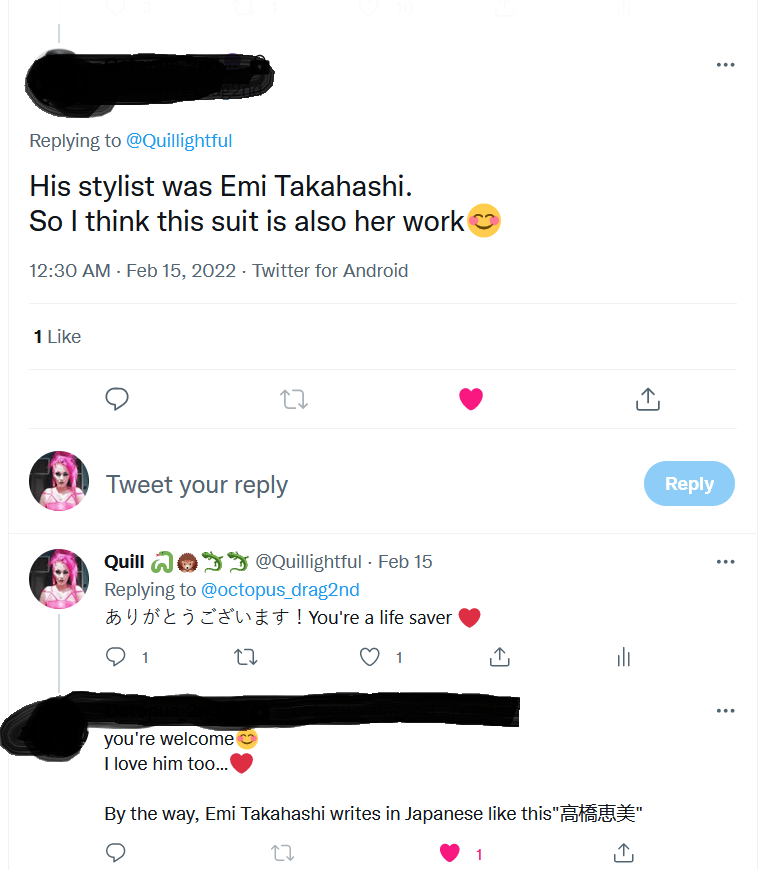
Task: Share Quill's life saver tweet
Action: (x=499, y=657)
